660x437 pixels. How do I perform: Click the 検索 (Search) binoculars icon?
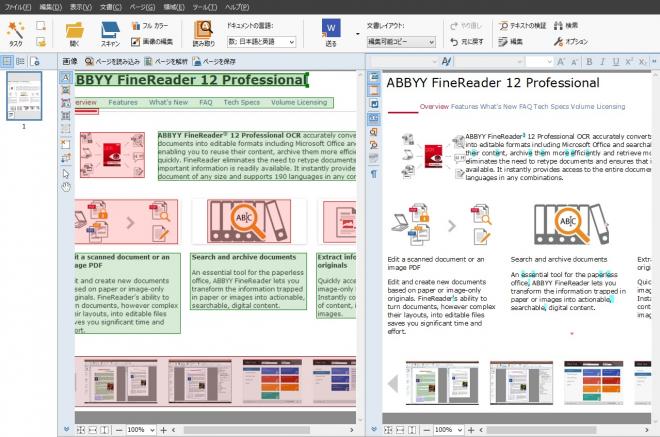point(566,26)
